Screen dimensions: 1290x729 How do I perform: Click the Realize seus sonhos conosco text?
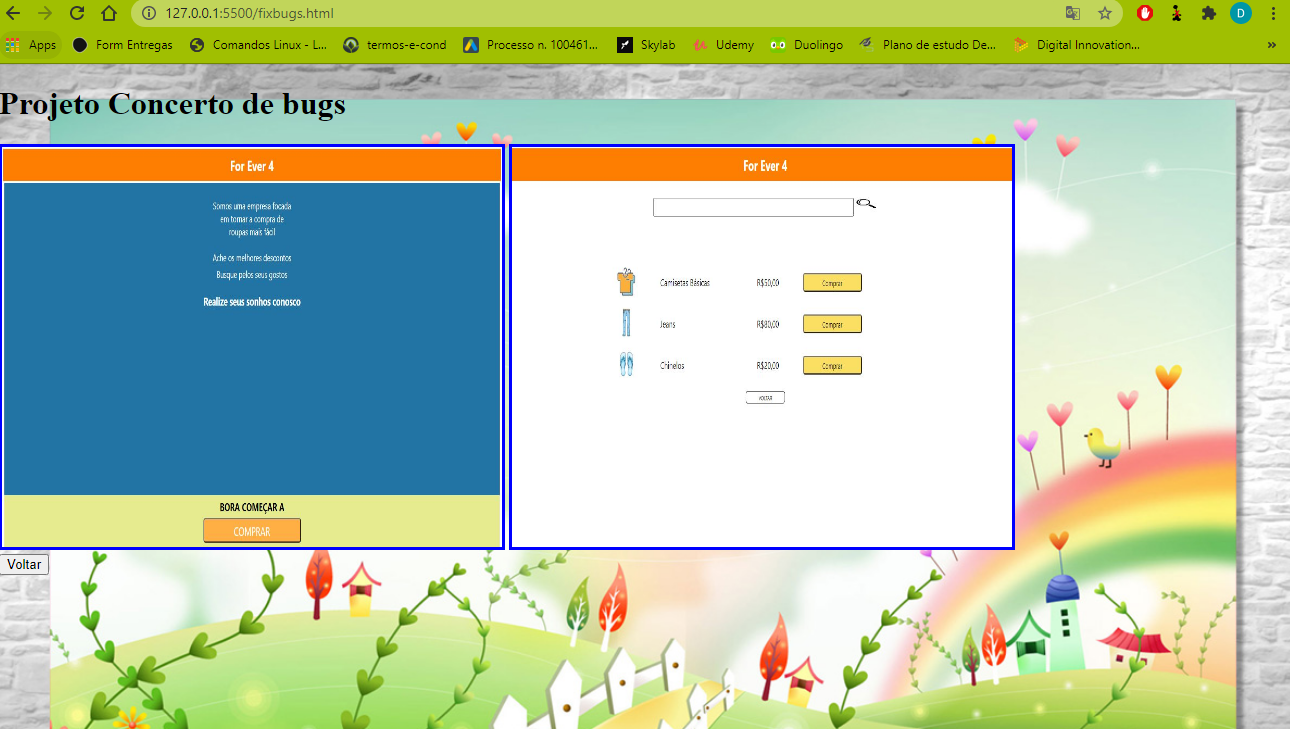coord(252,302)
